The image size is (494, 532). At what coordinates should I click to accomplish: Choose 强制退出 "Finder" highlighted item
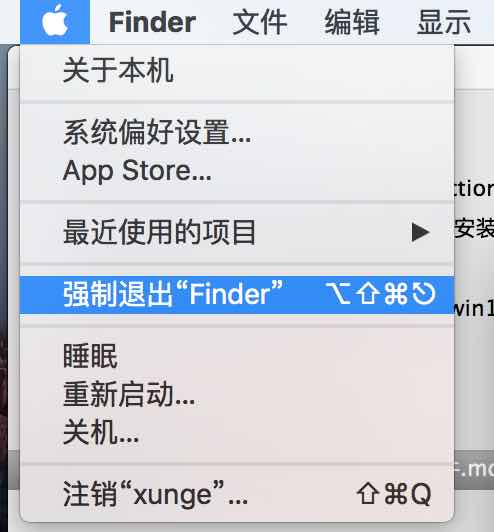click(x=237, y=294)
